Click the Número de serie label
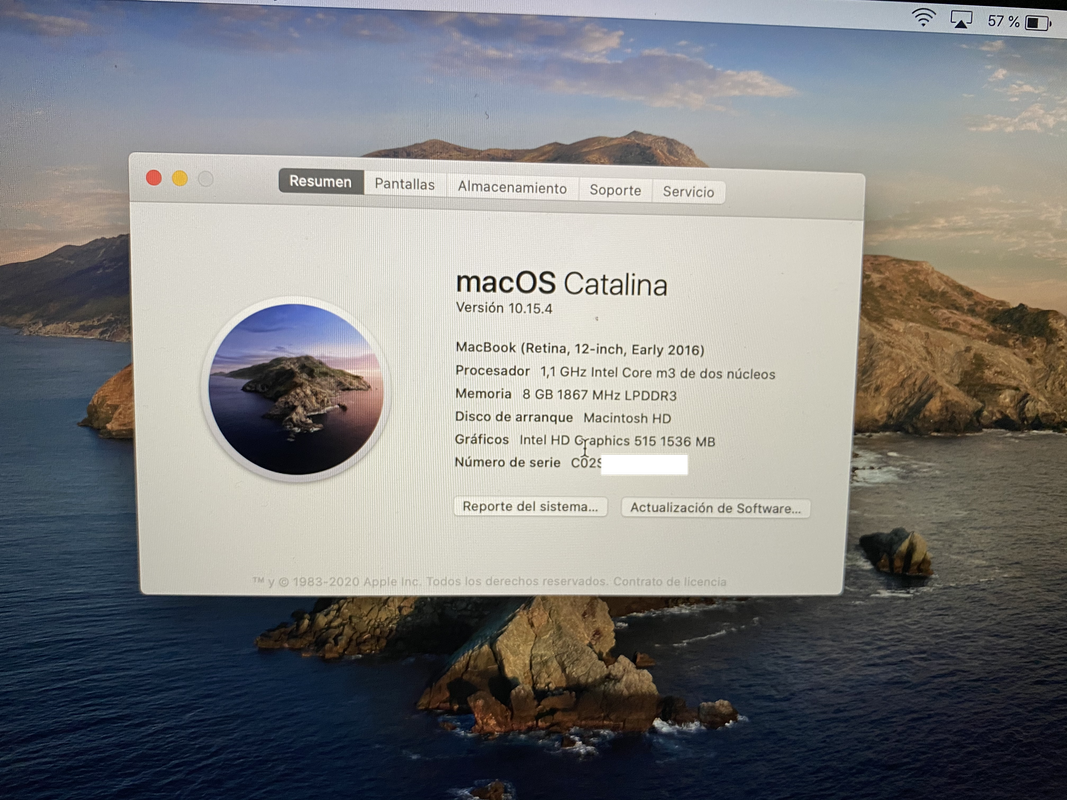Image resolution: width=1067 pixels, height=800 pixels. [508, 463]
